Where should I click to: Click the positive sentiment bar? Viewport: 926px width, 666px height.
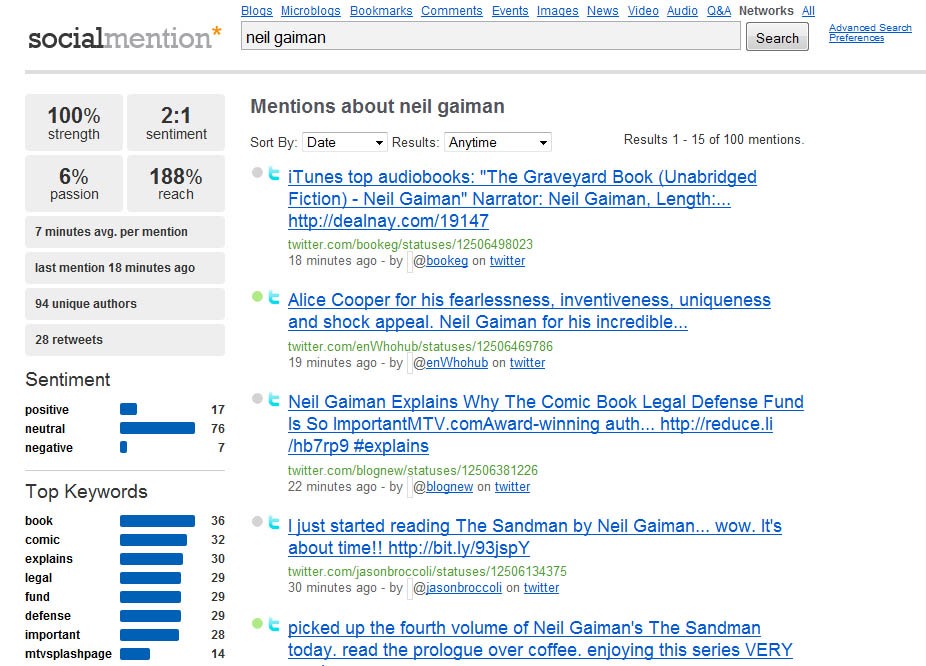point(128,409)
